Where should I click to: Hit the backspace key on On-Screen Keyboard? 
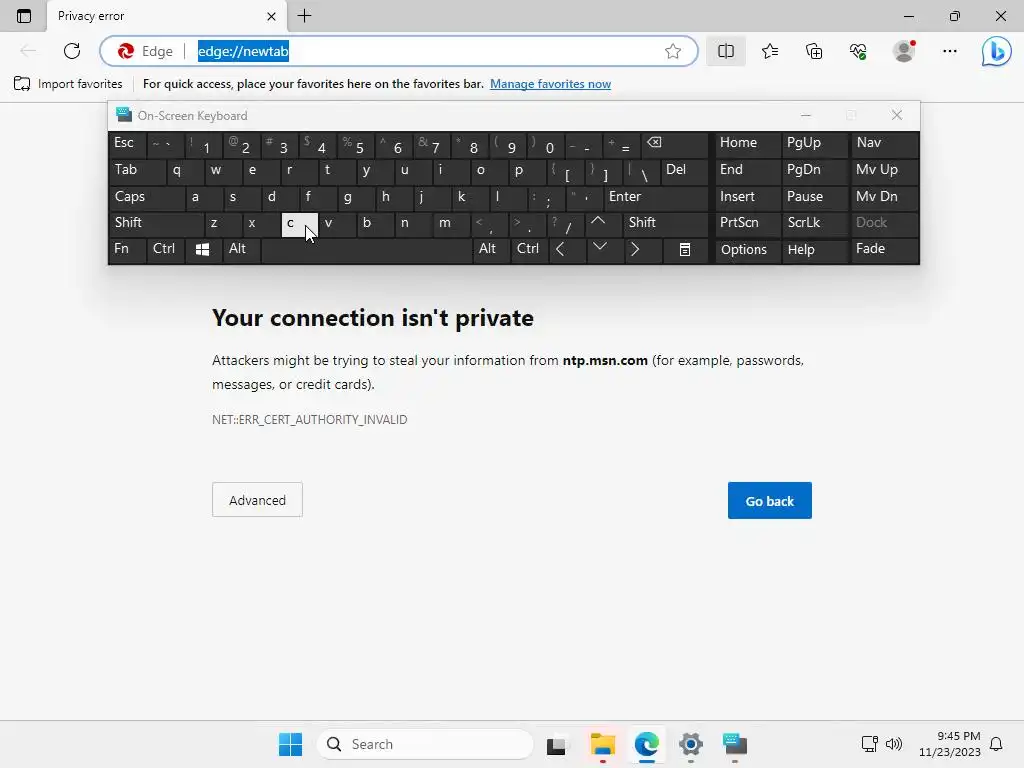click(x=675, y=144)
